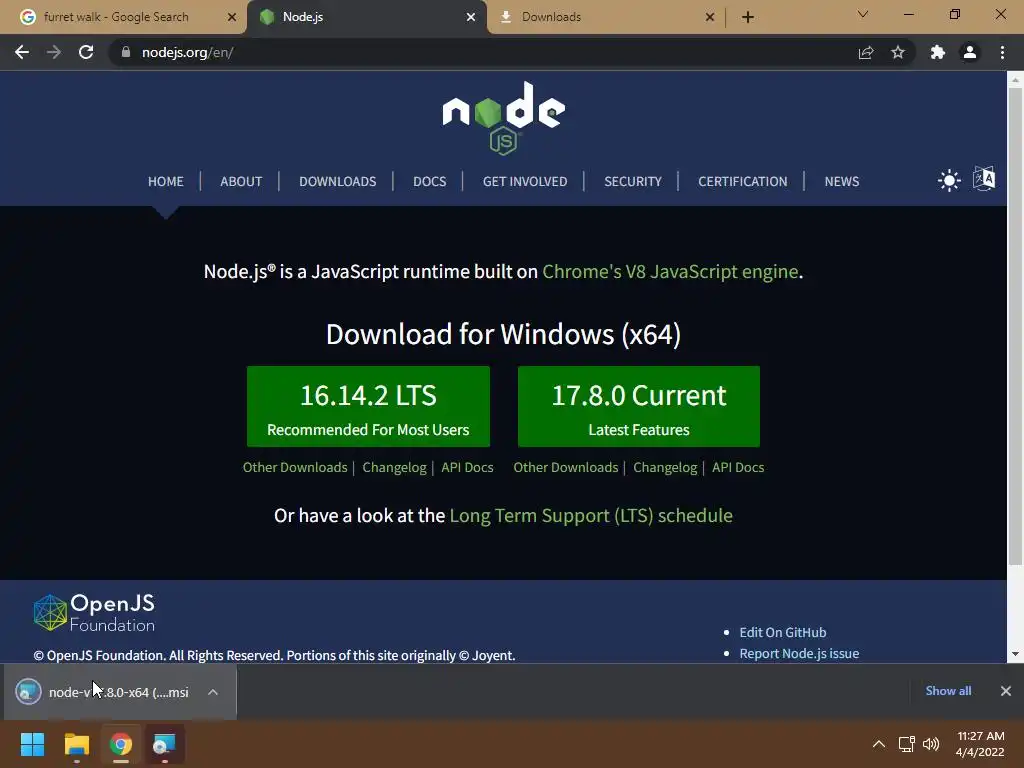Click the address bar URL
The height and width of the screenshot is (768, 1024).
pos(188,52)
